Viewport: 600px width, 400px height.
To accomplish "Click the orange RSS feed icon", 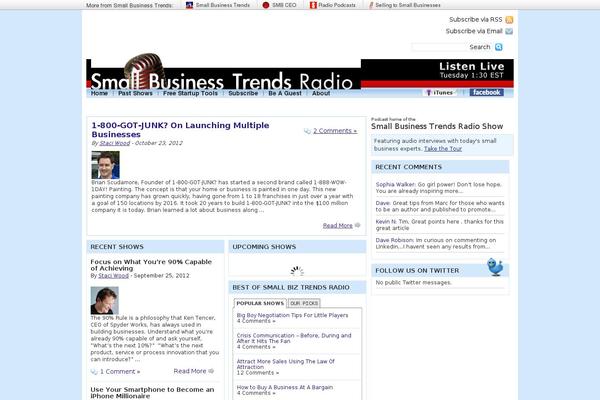I will [x=509, y=20].
